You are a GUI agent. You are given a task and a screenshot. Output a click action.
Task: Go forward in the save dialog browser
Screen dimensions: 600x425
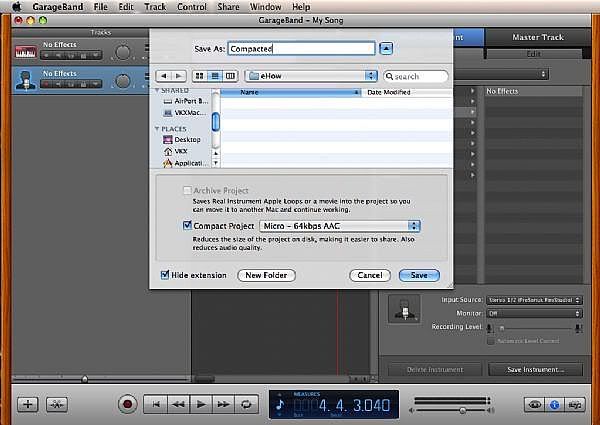click(x=179, y=76)
